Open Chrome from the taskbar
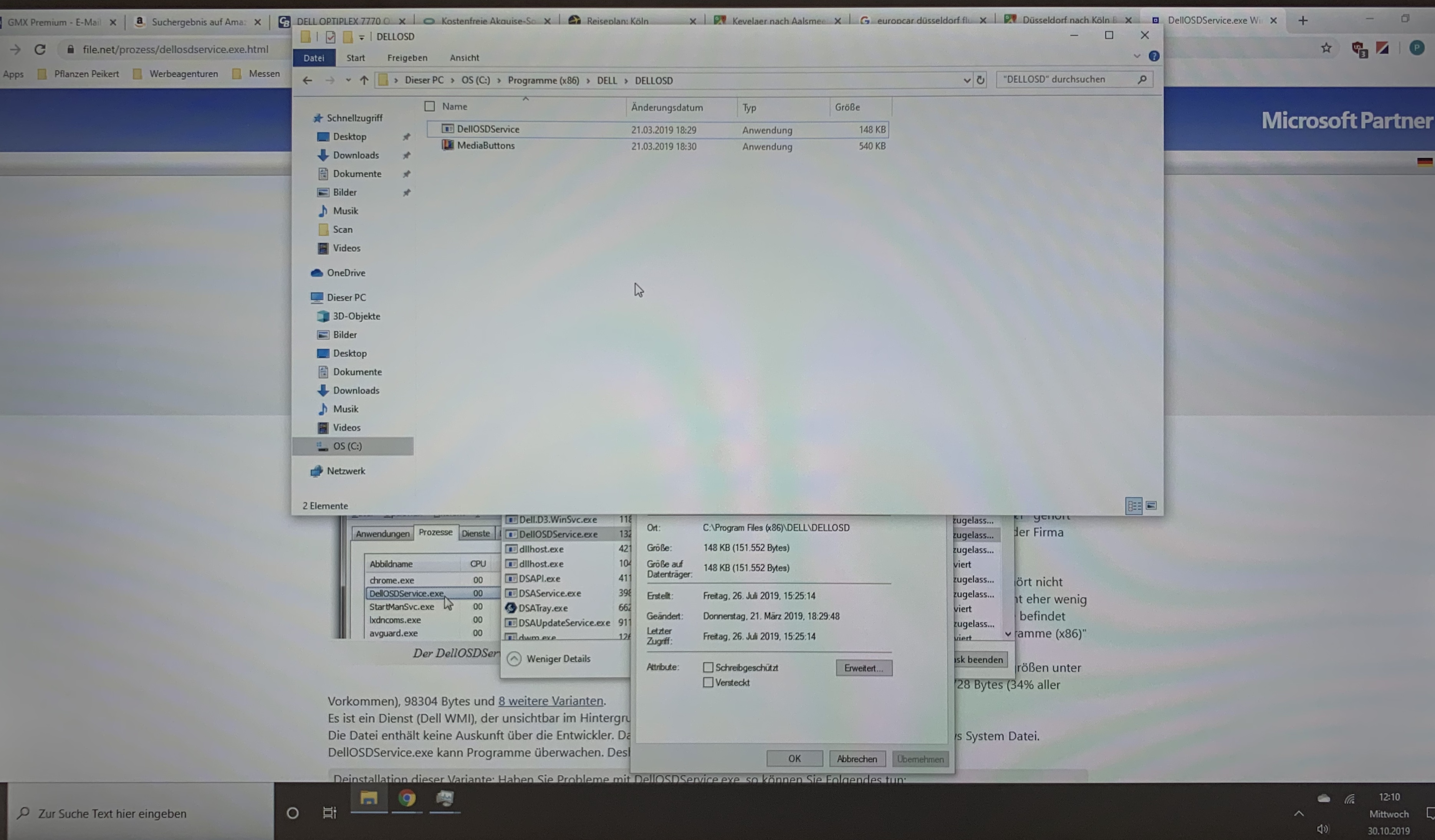 pos(407,799)
